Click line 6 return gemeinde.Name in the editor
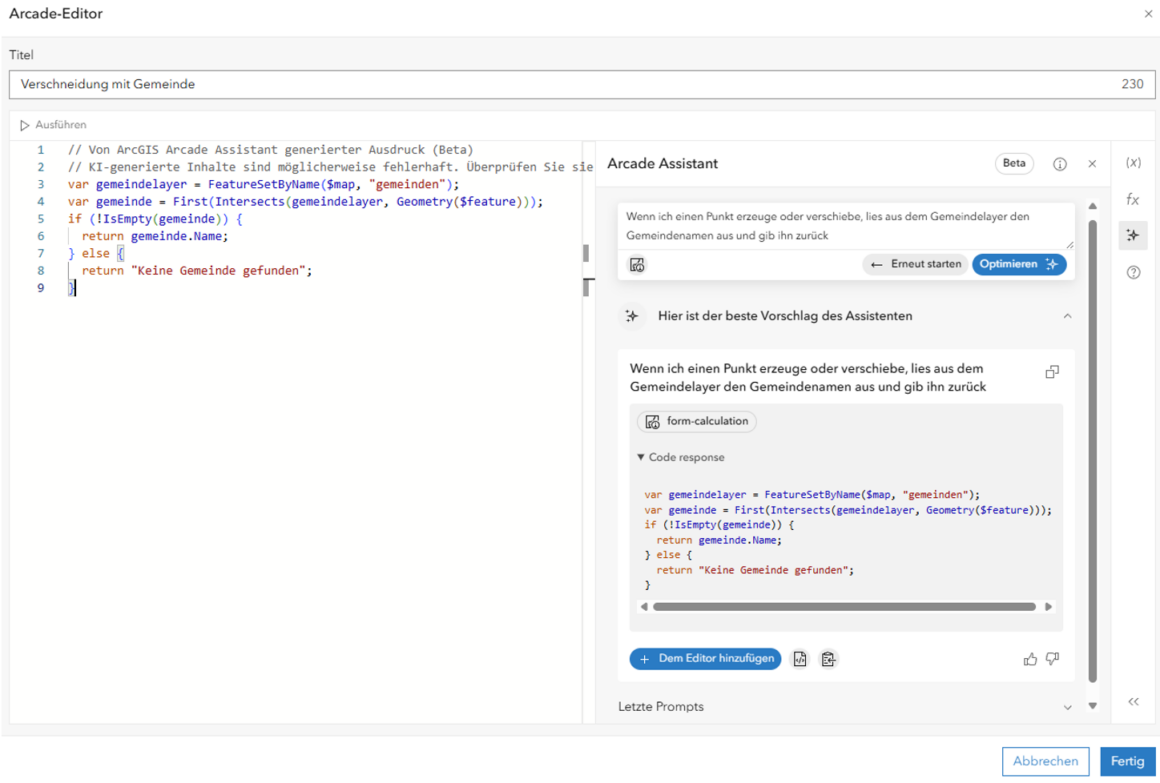Viewport: 1160px width, 783px height. coord(155,236)
